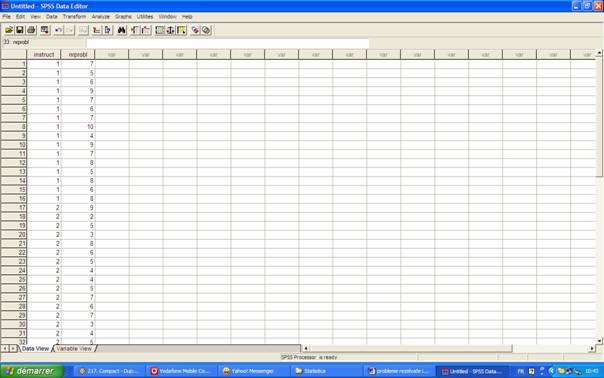Open the Dialog Recall toolbar icon
The height and width of the screenshot is (378, 604).
45,30
